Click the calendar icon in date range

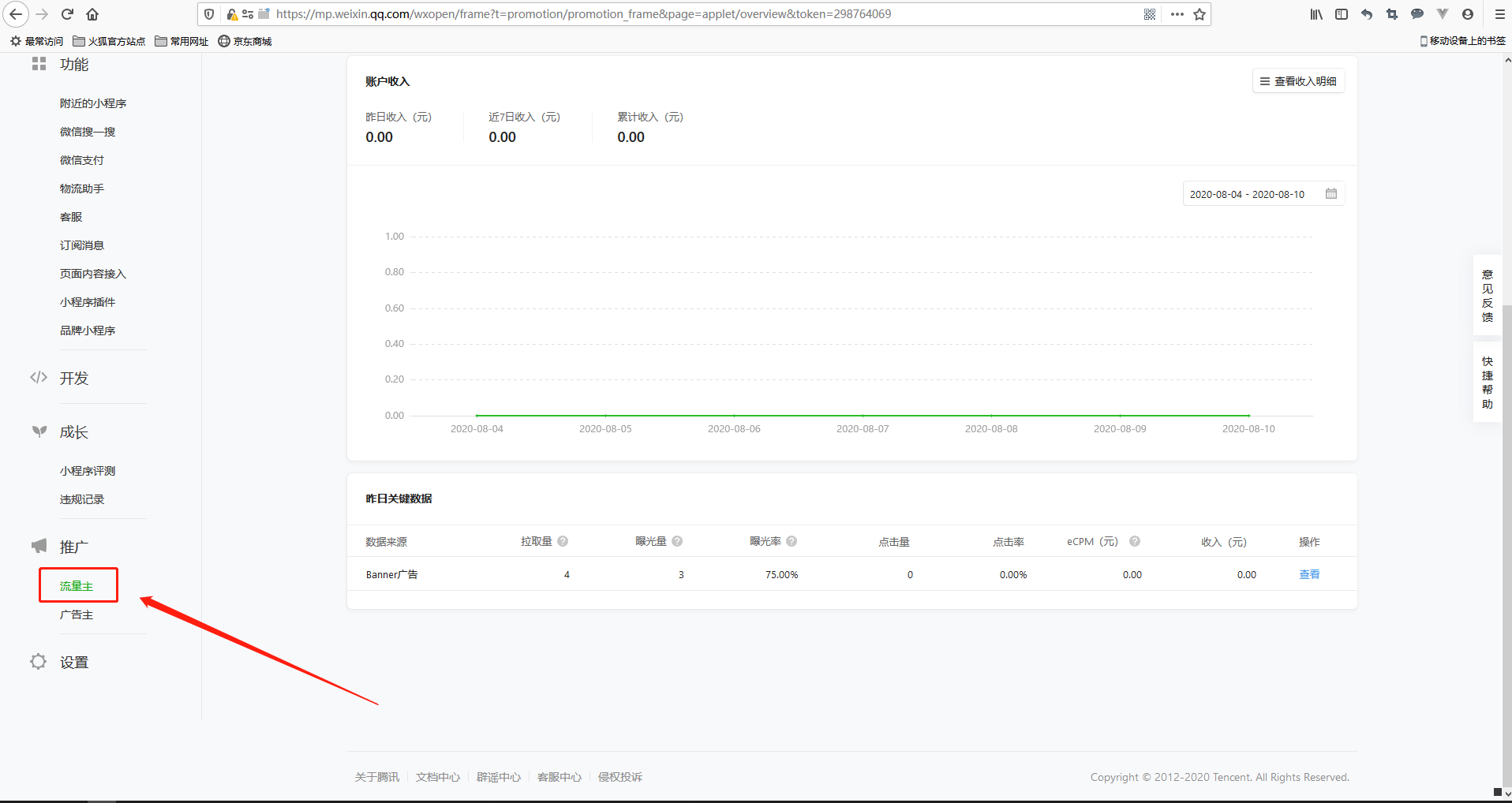pos(1331,194)
